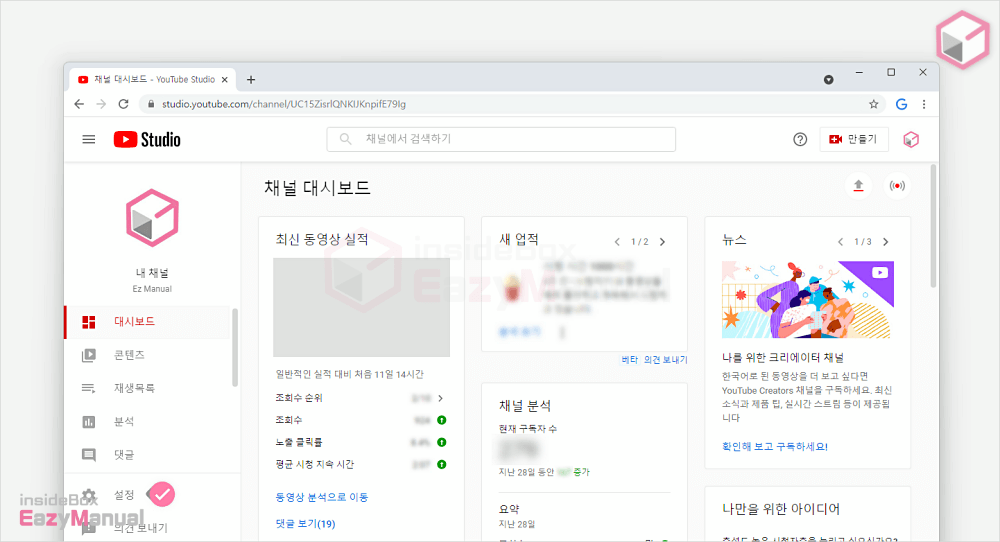Click the 만들기 create button
Screen dimensions: 1000x542
point(854,139)
